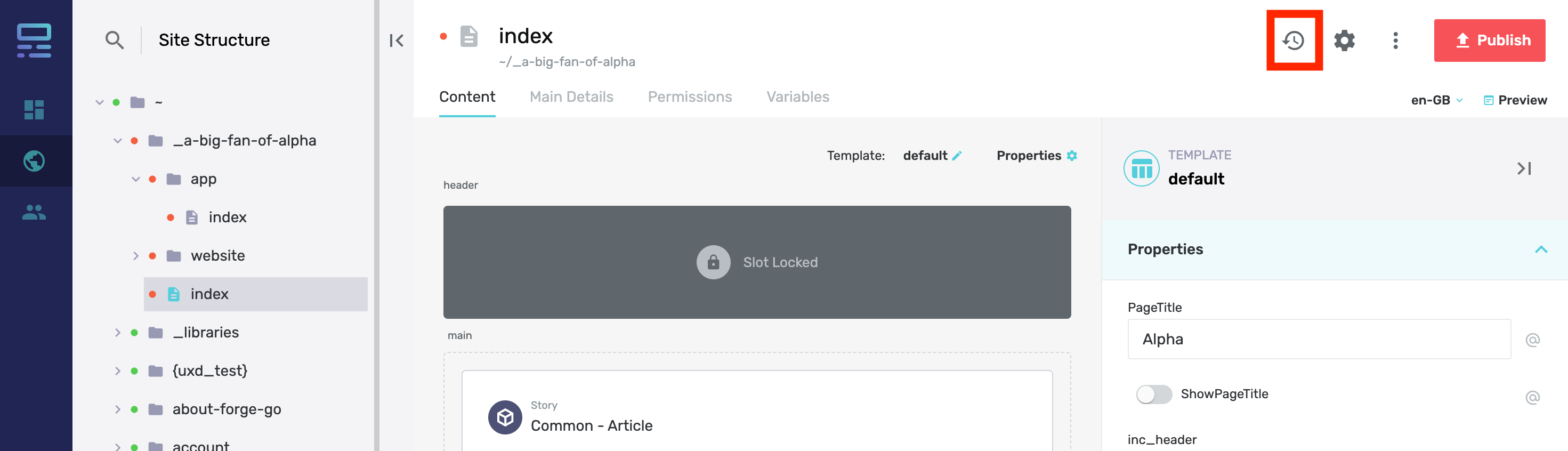Collapse the Properties section chevron
Screen dimensions: 1568x451
point(1541,249)
